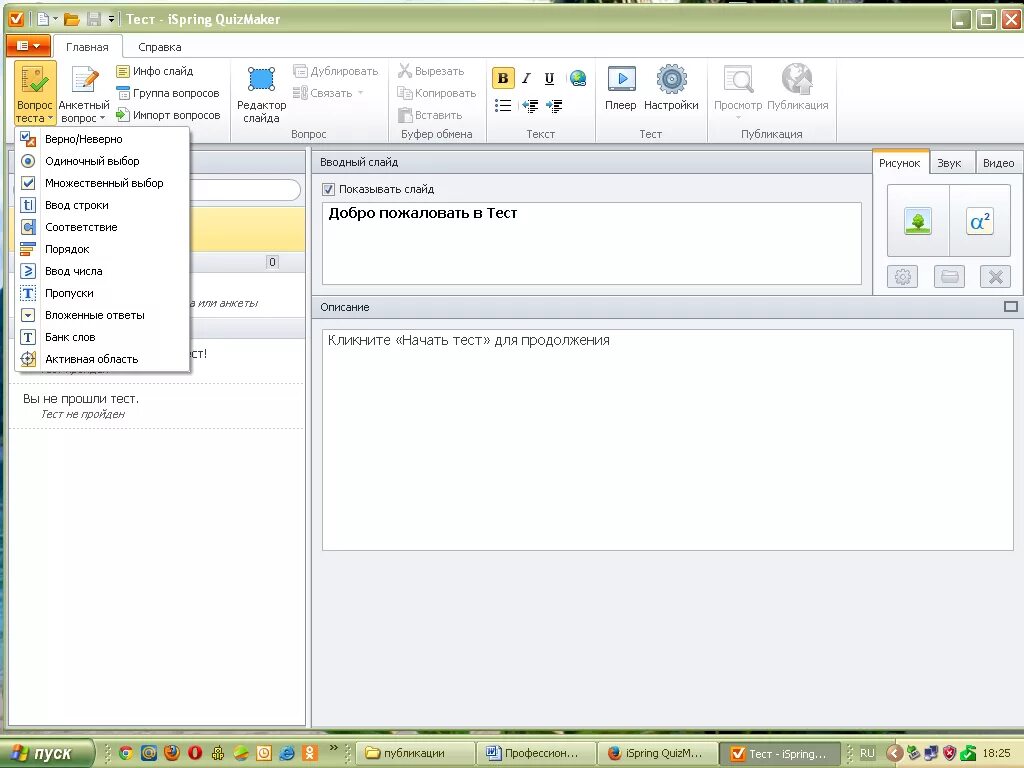Click the Описание text area

pos(667,440)
